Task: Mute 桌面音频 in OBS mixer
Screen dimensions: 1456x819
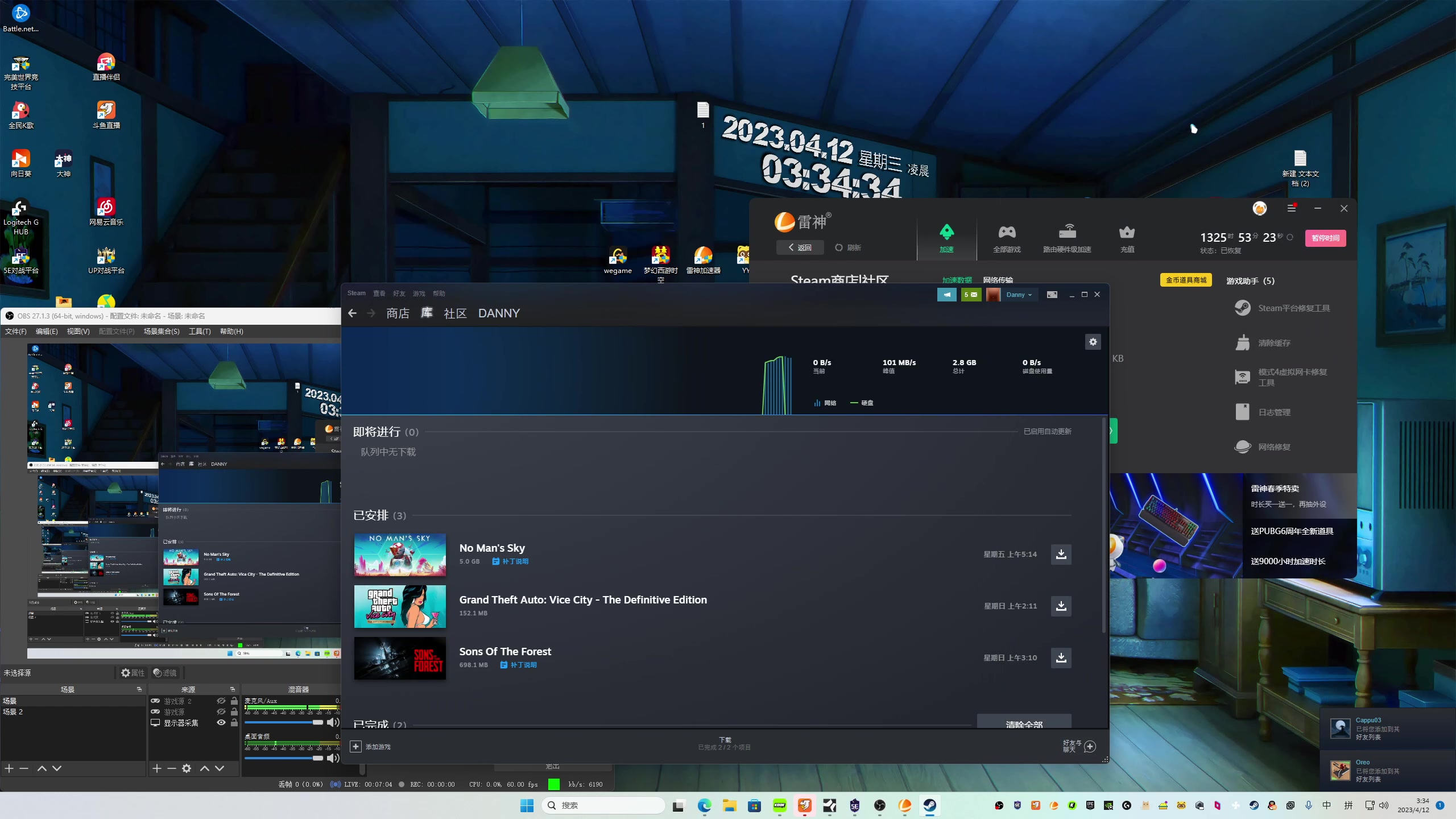Action: pyautogui.click(x=333, y=758)
